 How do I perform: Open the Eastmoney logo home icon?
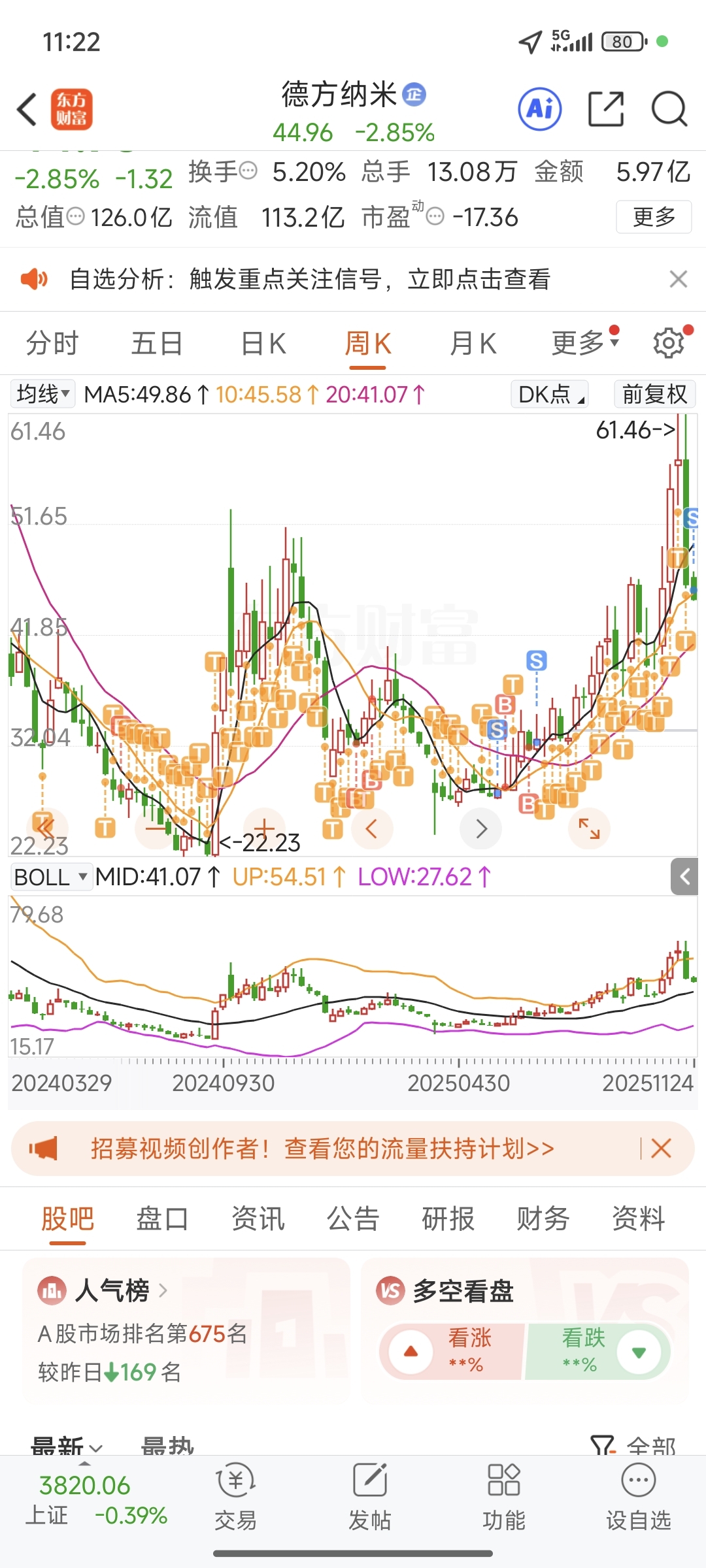[x=72, y=109]
